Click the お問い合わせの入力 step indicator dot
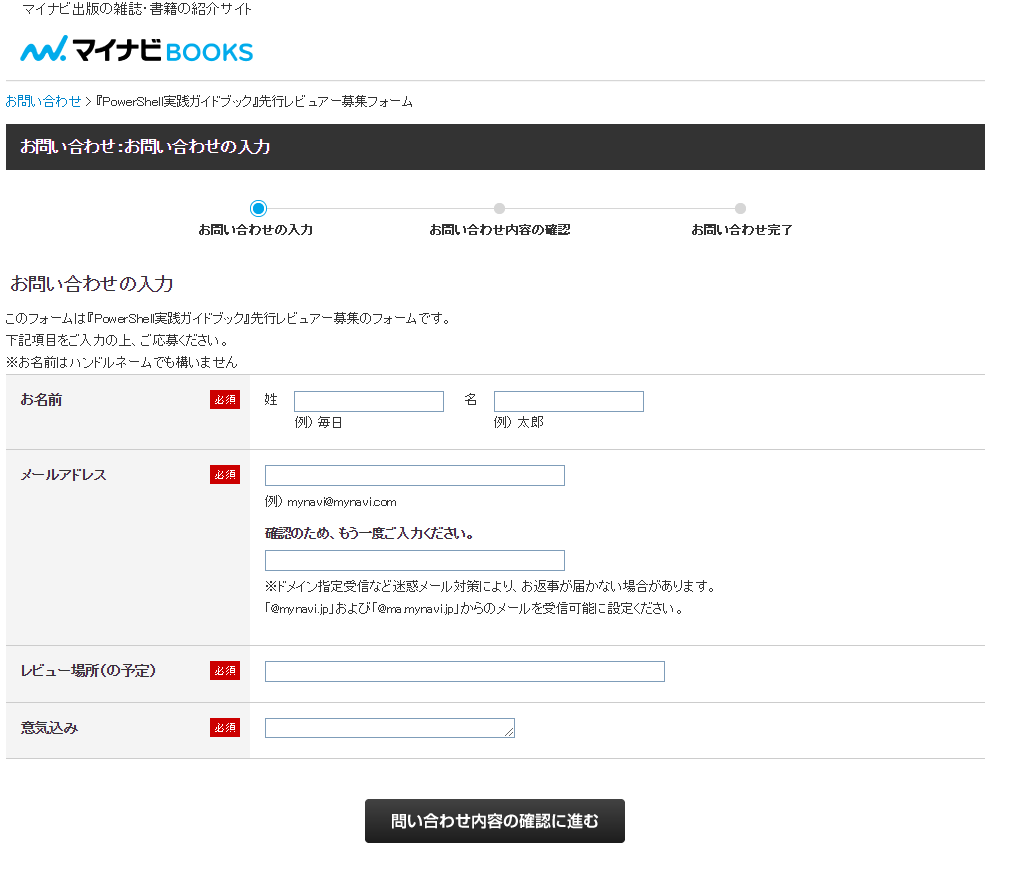 coord(258,208)
